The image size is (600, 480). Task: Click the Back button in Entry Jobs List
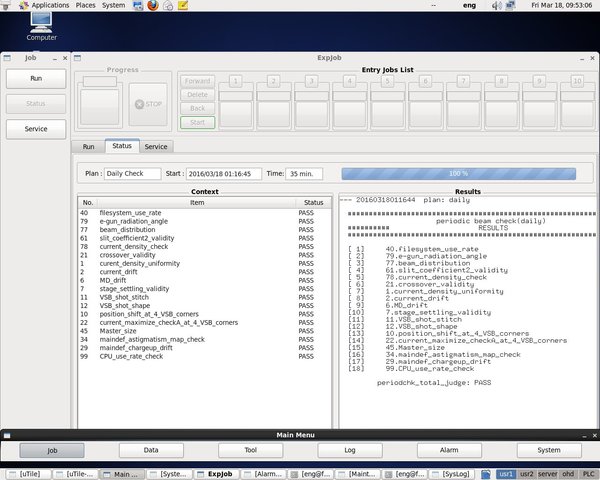(x=197, y=109)
